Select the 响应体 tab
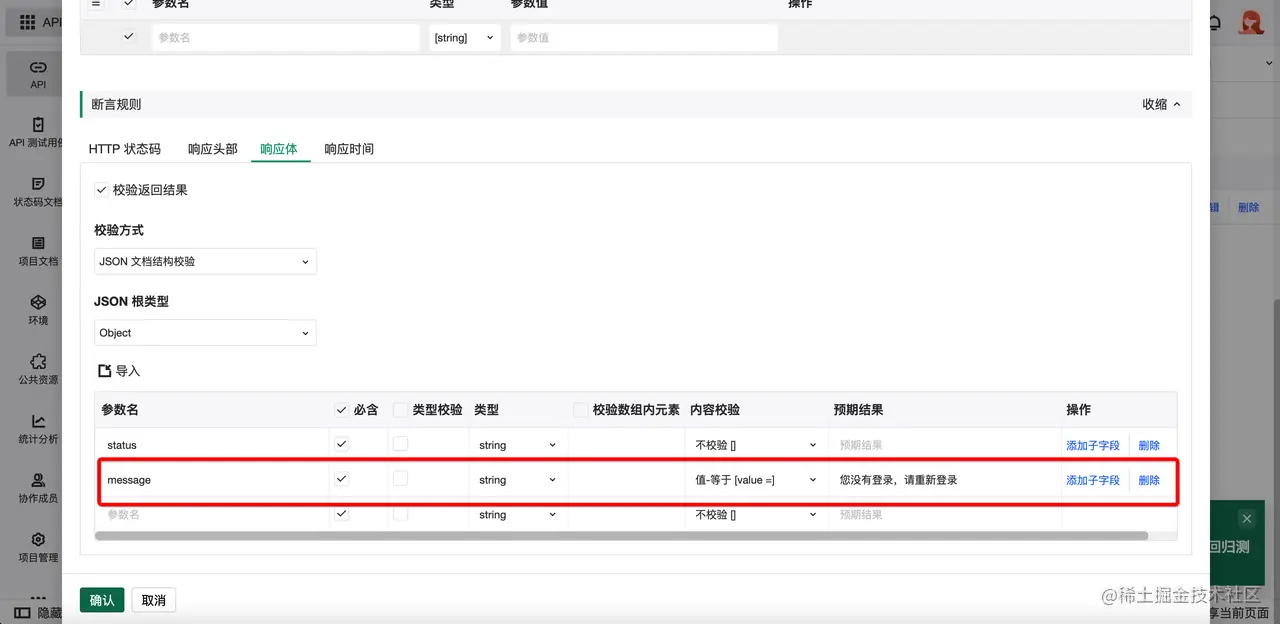The width and height of the screenshot is (1280, 624). pyautogui.click(x=279, y=149)
